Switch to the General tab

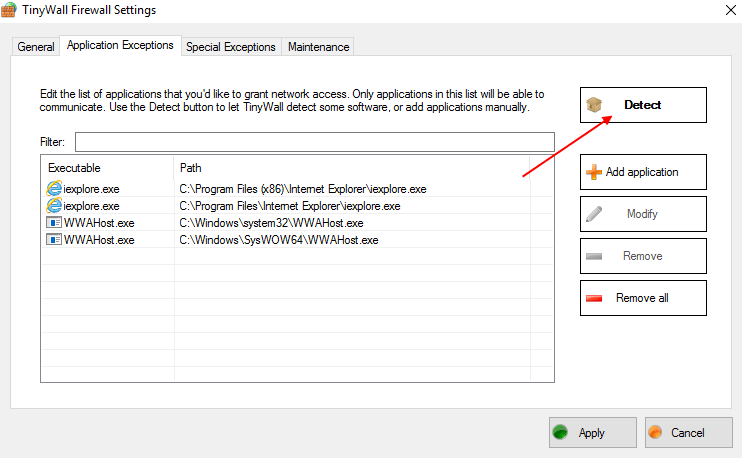[36, 47]
